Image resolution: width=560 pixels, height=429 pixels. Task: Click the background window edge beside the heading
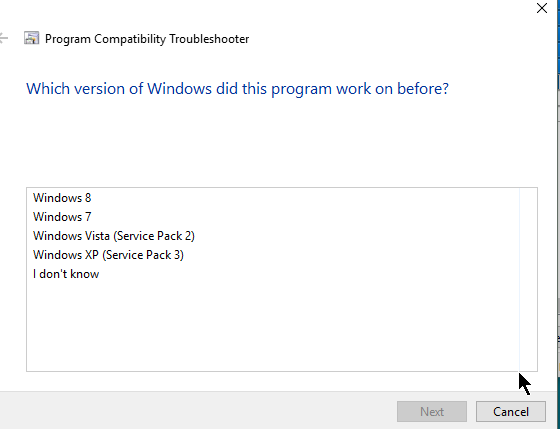tap(559, 89)
